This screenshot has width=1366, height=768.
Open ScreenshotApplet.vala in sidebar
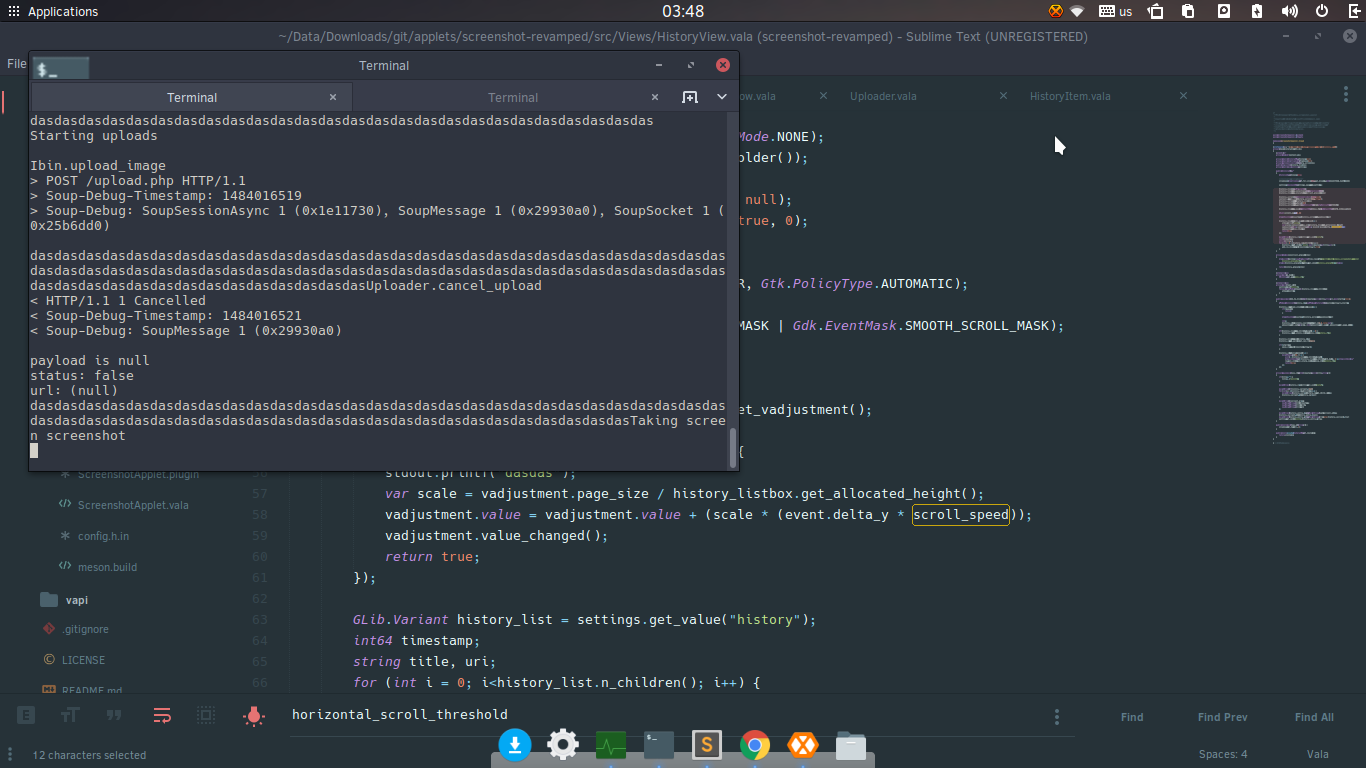point(133,505)
